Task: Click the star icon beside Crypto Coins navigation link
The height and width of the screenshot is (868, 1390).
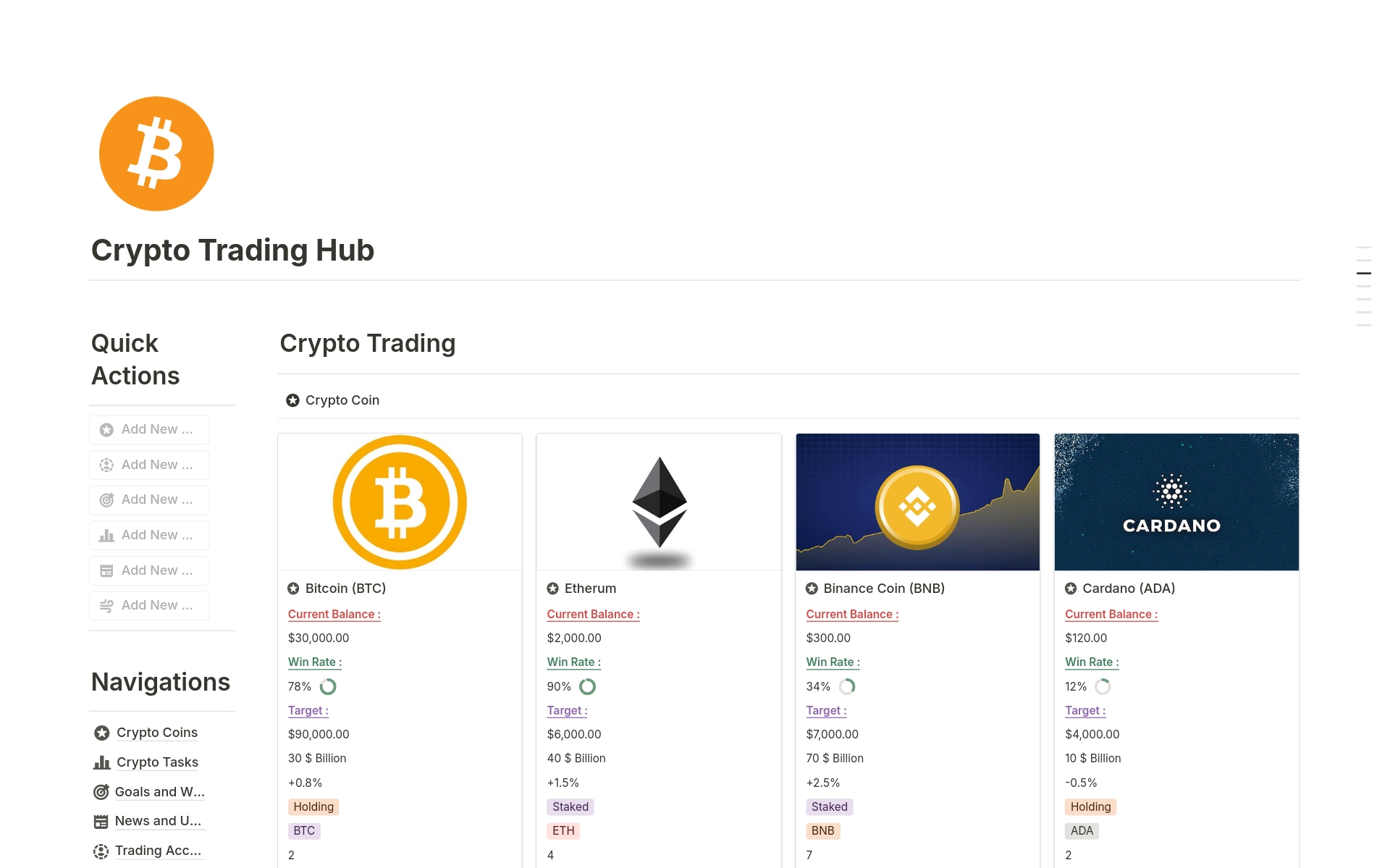Action: coord(101,733)
